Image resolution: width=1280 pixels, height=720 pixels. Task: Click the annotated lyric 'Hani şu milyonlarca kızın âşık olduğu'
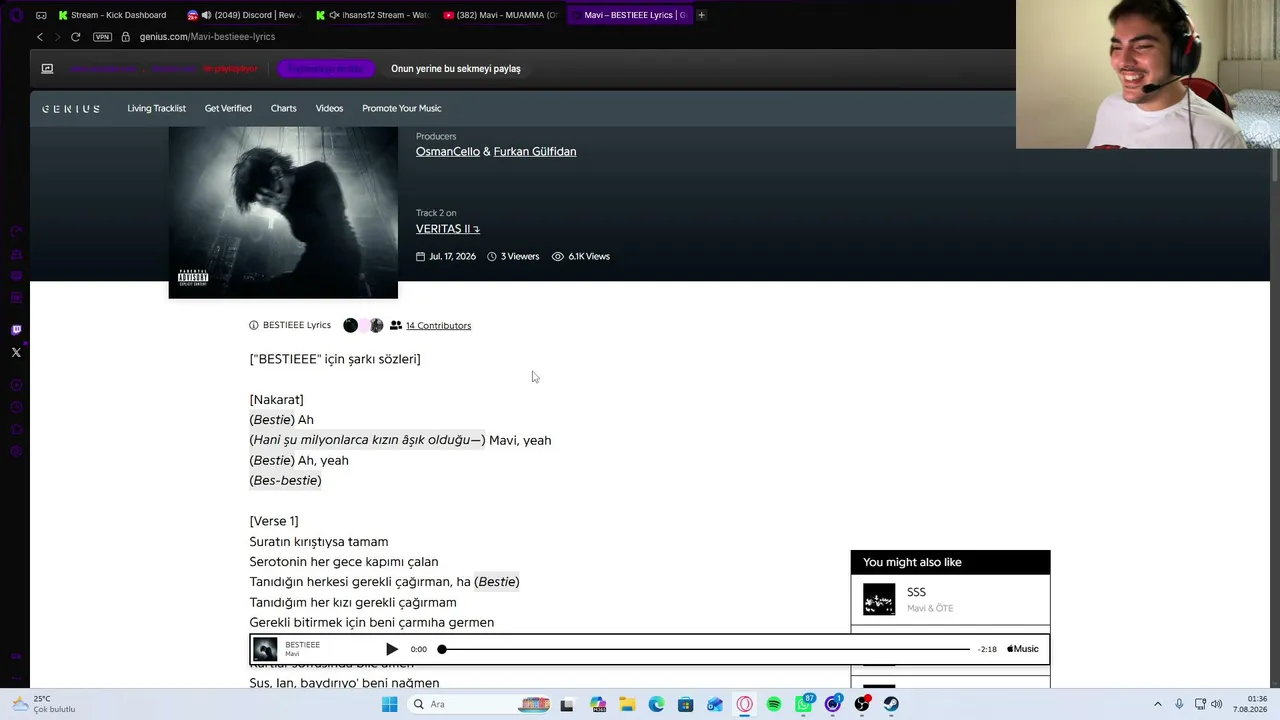(367, 440)
